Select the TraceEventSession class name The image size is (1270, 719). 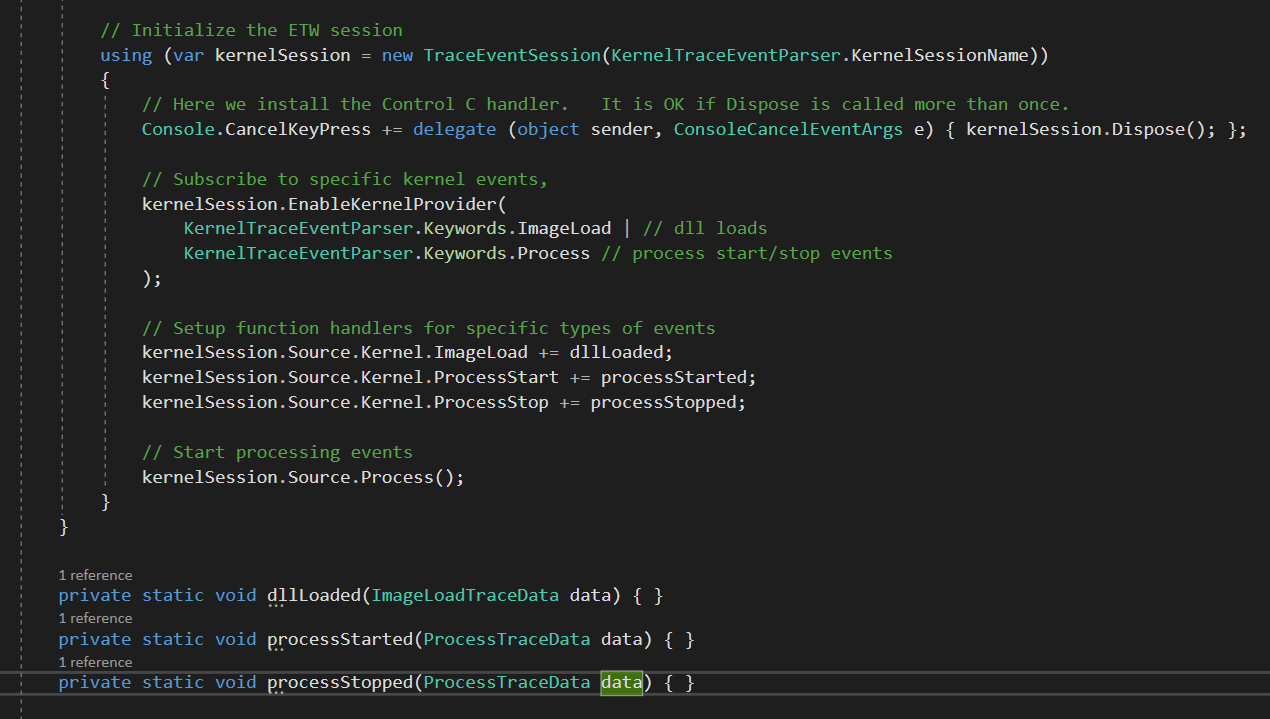coord(511,55)
